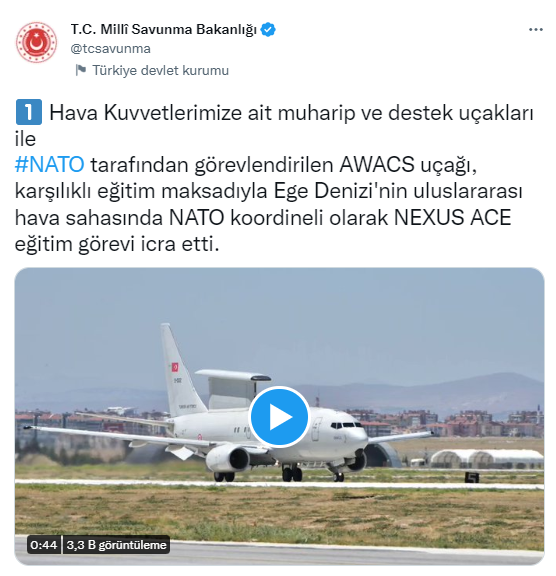Click the left jet engine in the video
556x576 pixels.
228,458
